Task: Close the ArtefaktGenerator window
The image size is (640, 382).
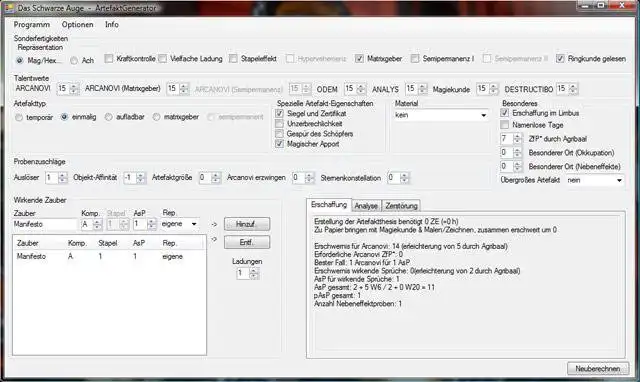Action: pos(622,5)
